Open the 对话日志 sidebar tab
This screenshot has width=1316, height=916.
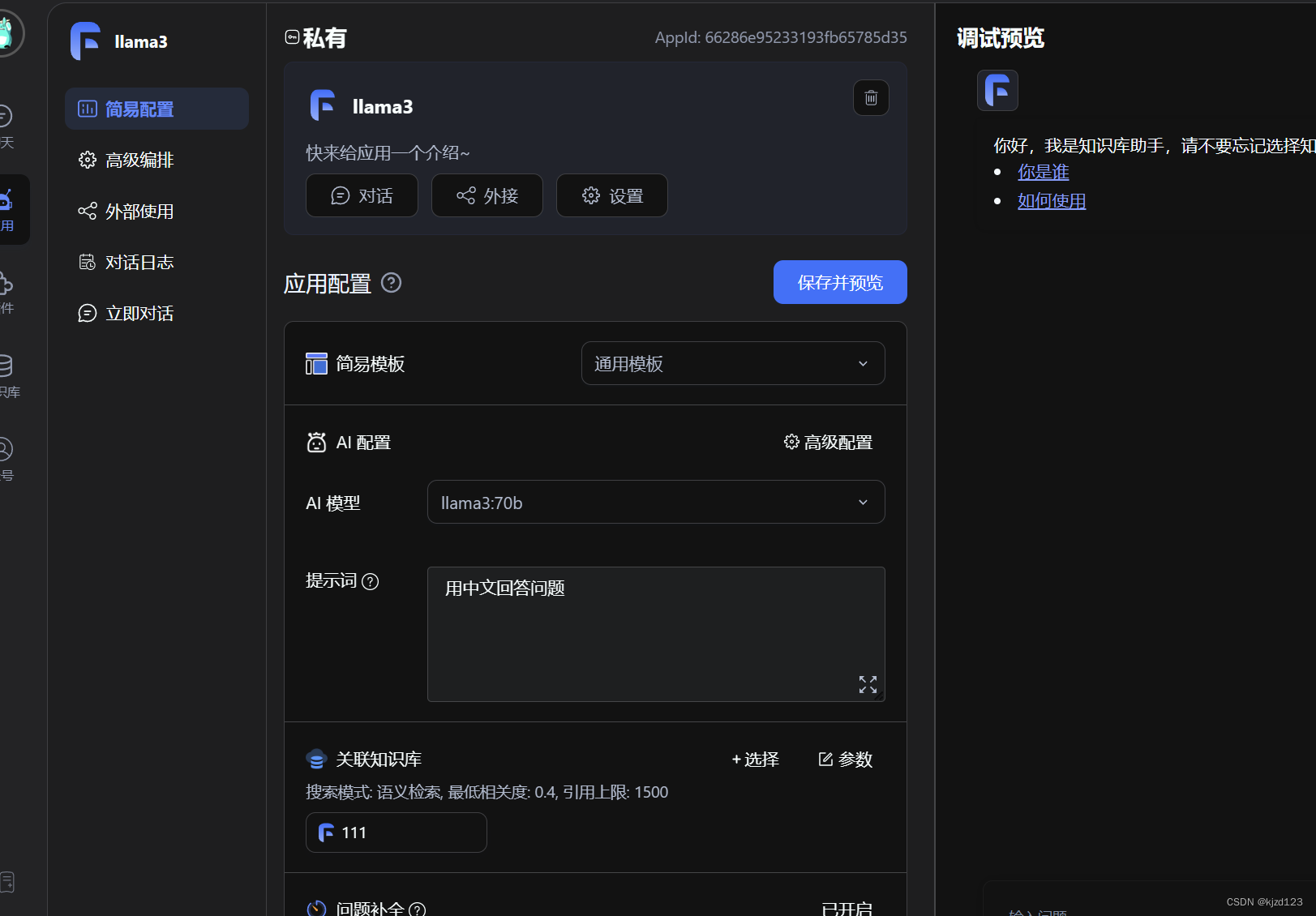click(156, 262)
